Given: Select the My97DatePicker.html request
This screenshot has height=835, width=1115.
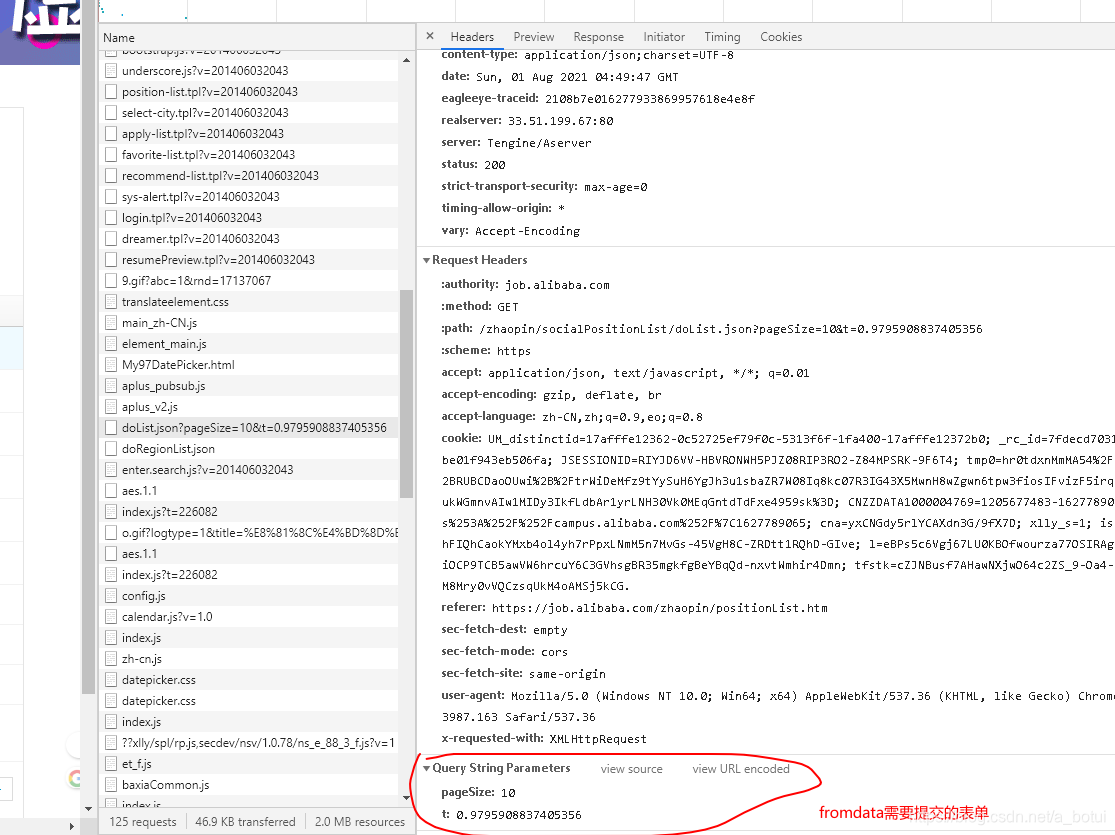Looking at the screenshot, I should 249,364.
